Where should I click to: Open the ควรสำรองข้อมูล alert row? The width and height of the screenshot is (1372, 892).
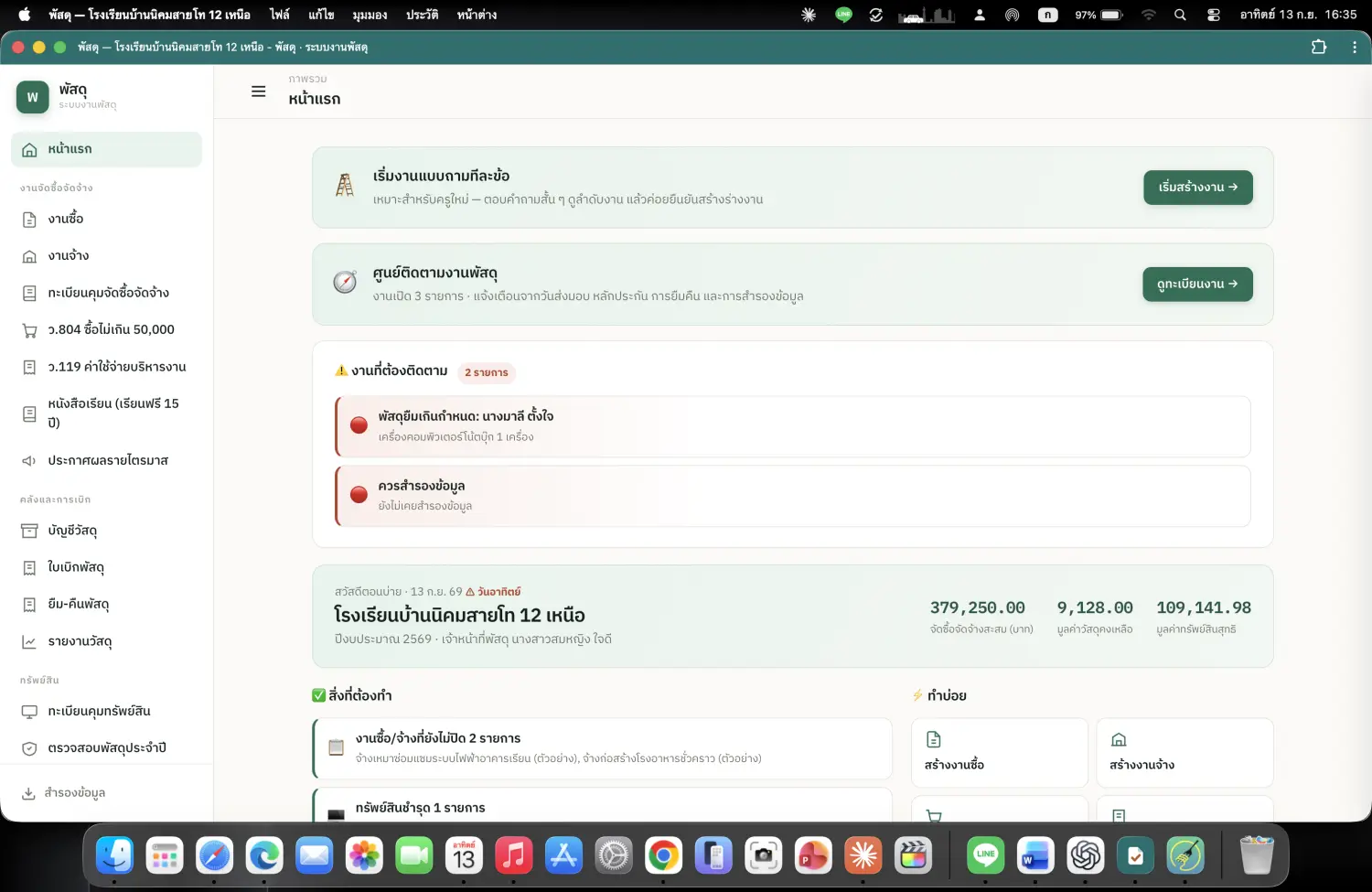[x=793, y=496]
